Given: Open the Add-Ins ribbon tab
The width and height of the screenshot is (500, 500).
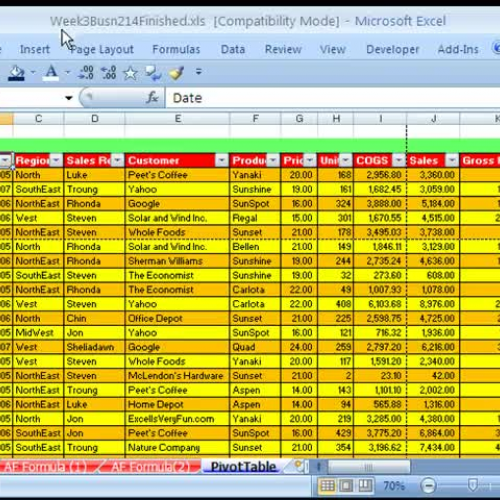Looking at the screenshot, I should coord(458,49).
